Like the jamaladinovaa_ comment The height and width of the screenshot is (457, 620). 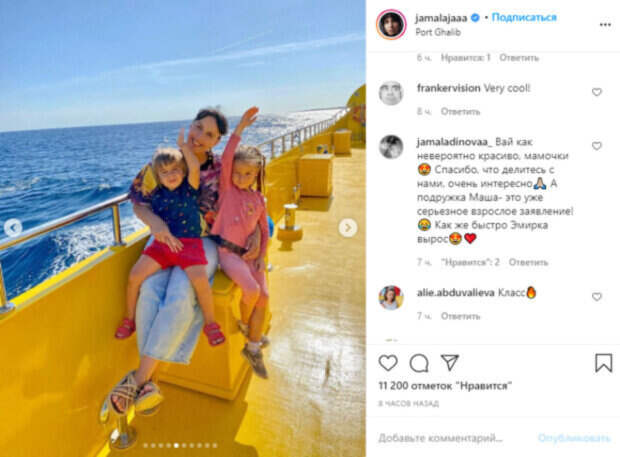coord(597,146)
